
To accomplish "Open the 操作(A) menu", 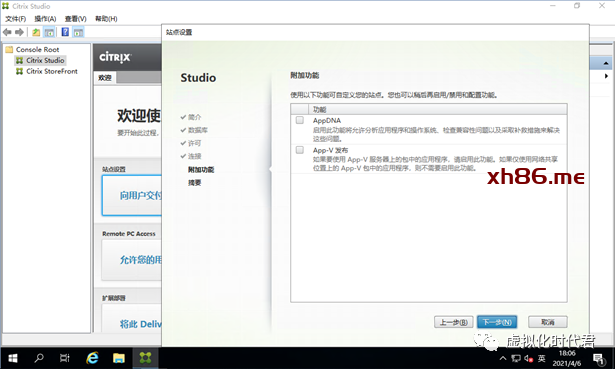I will 45,19.
